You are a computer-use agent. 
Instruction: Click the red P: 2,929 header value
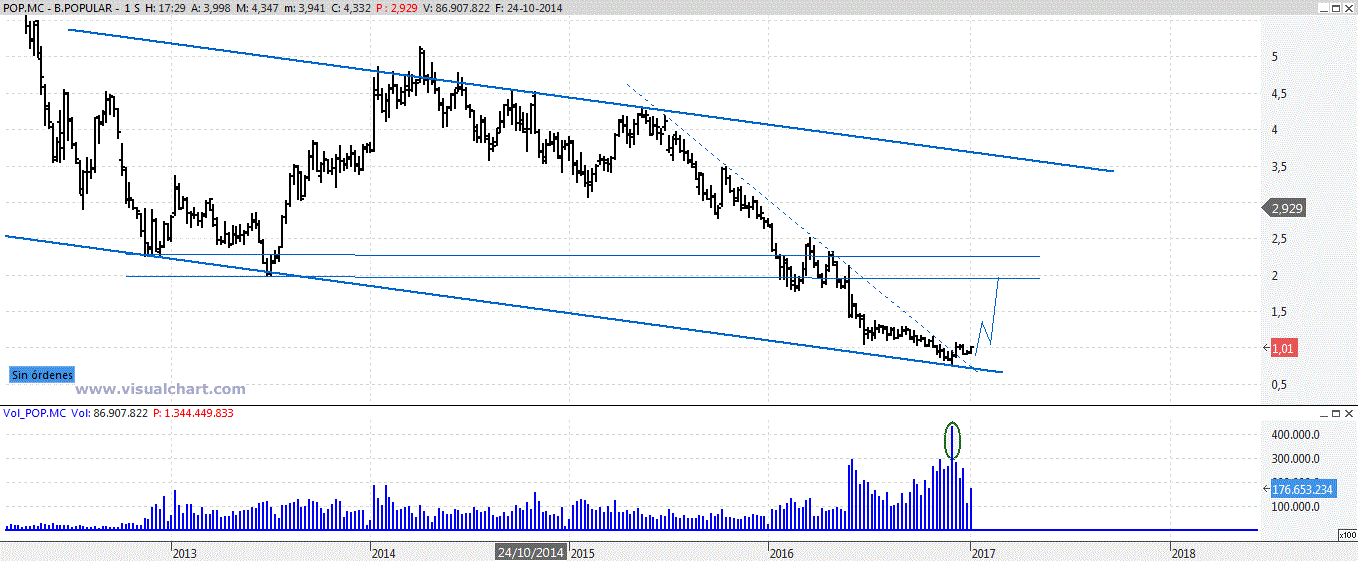pos(403,8)
